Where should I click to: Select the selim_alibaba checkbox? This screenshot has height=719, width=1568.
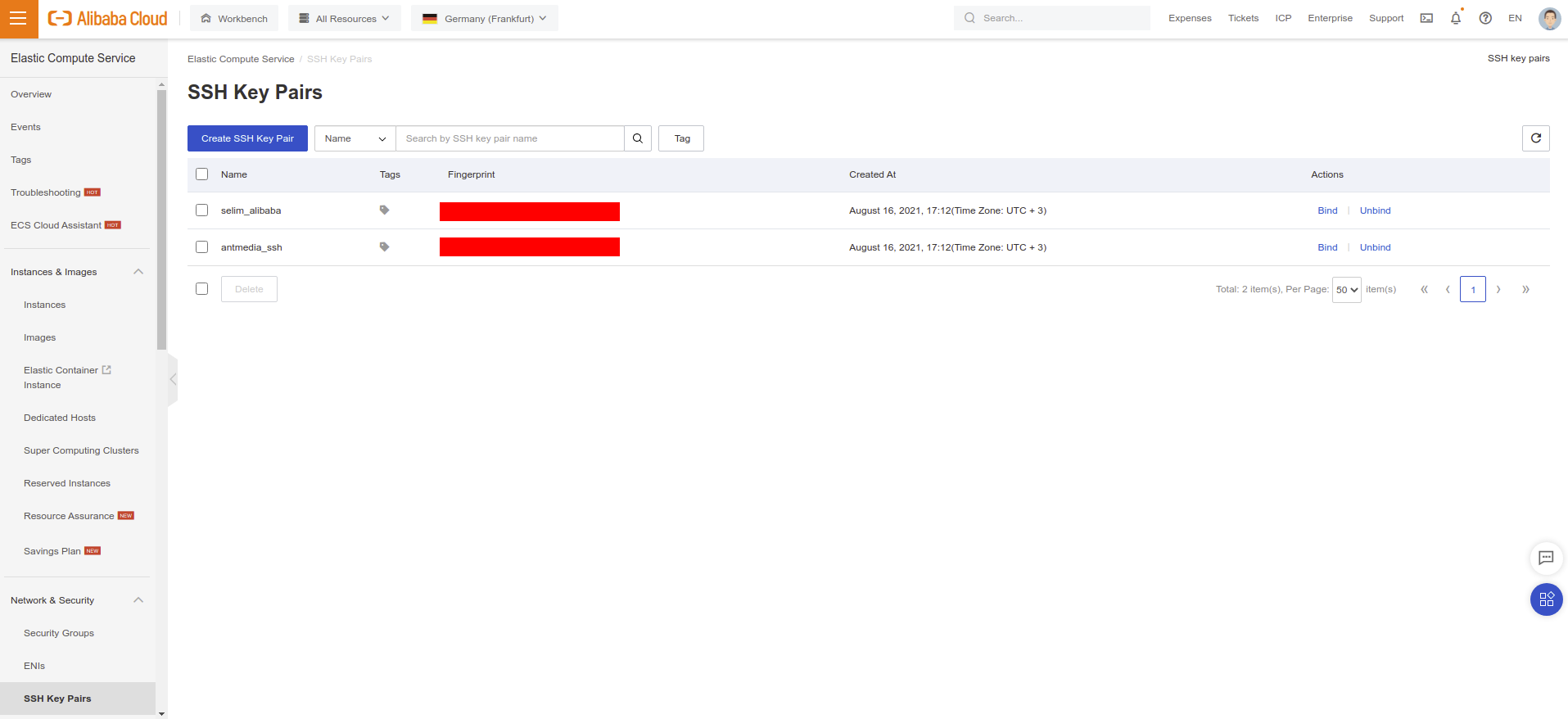(202, 210)
